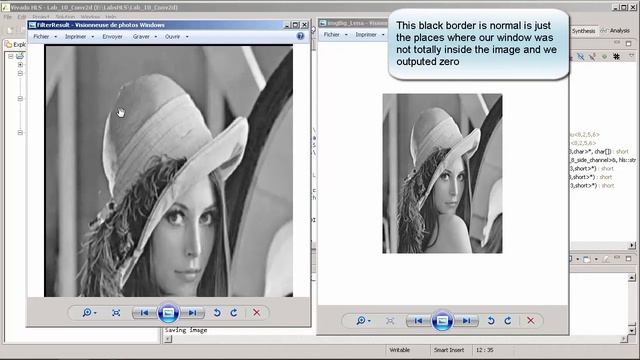Open the zoom control in FilterResult viewer
The image size is (640, 360).
tap(89, 313)
